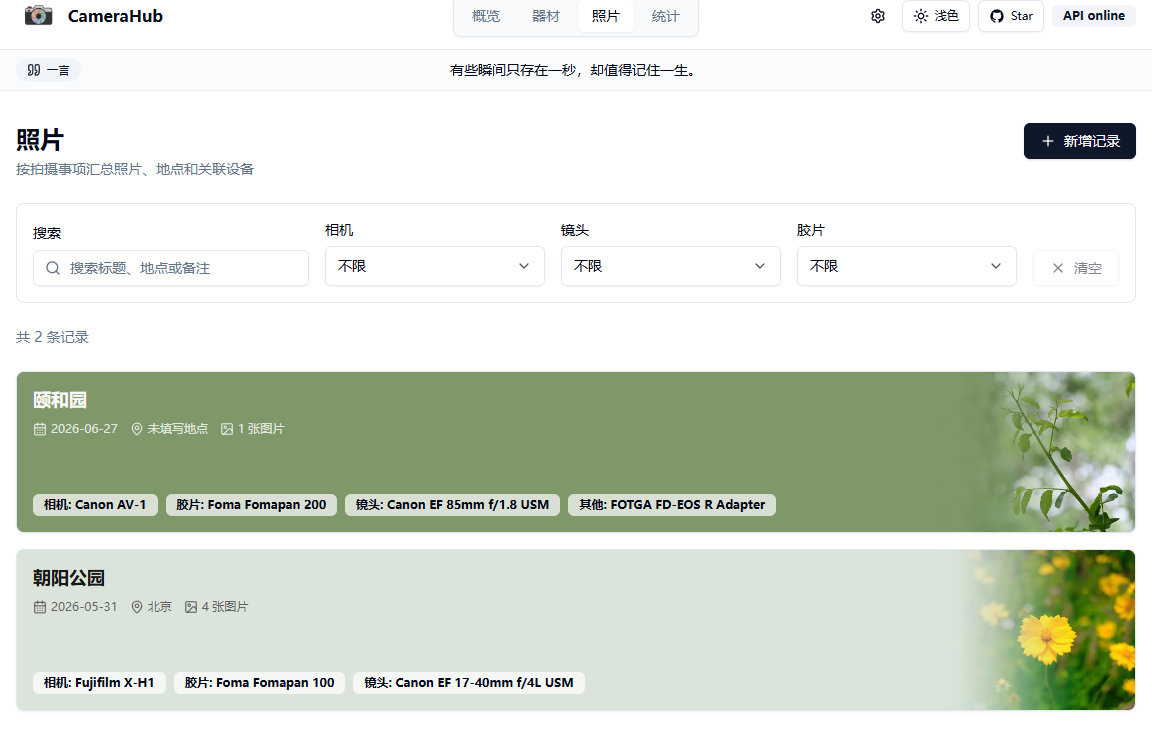
Task: Open the 朝阳公园 record title
Action: click(x=69, y=578)
